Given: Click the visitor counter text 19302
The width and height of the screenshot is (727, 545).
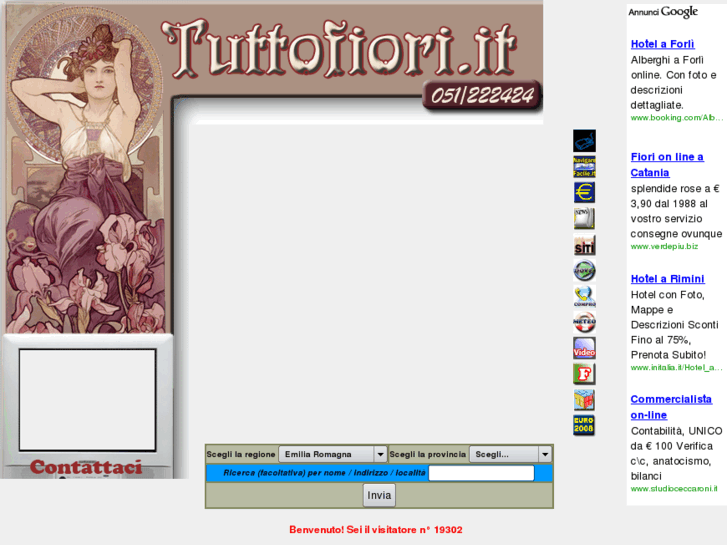Looking at the screenshot, I should [376, 530].
